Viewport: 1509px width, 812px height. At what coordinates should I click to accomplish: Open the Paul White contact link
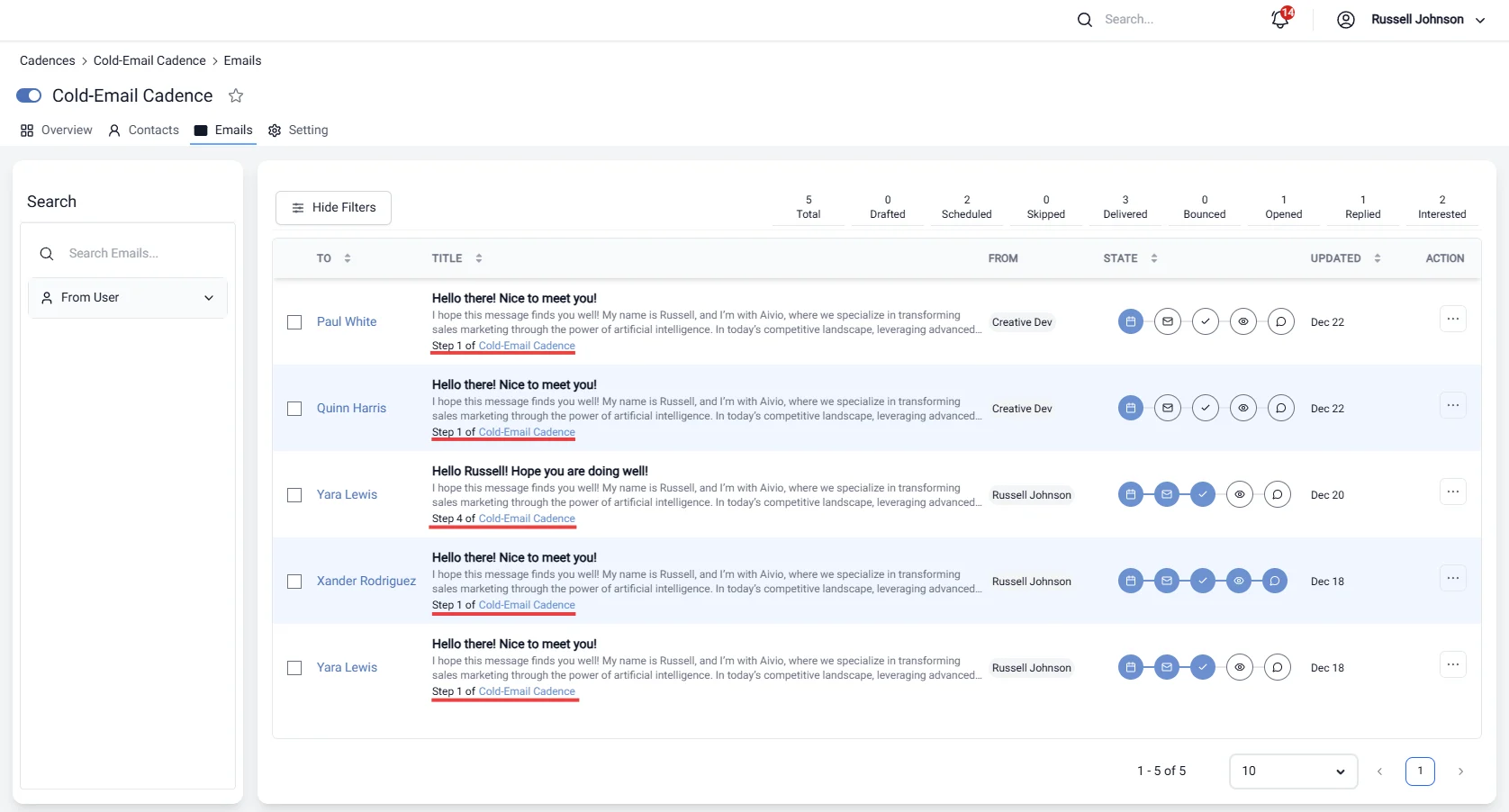click(x=347, y=321)
